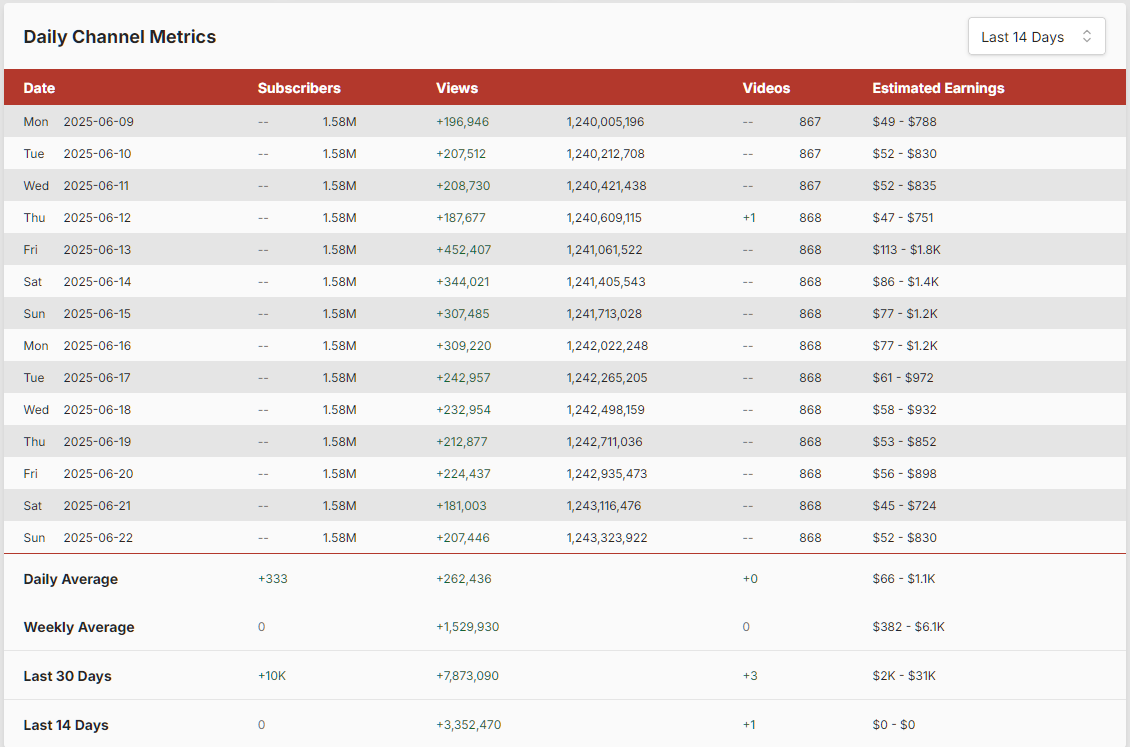This screenshot has height=747, width=1130.
Task: Click the Last 30 Days row label
Action: 68,676
